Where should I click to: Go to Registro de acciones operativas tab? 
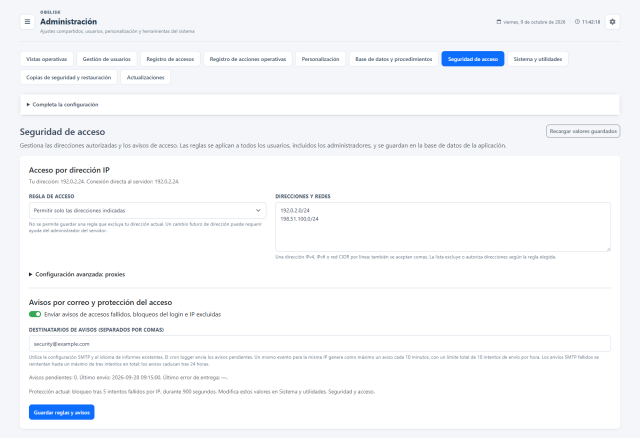click(x=248, y=59)
